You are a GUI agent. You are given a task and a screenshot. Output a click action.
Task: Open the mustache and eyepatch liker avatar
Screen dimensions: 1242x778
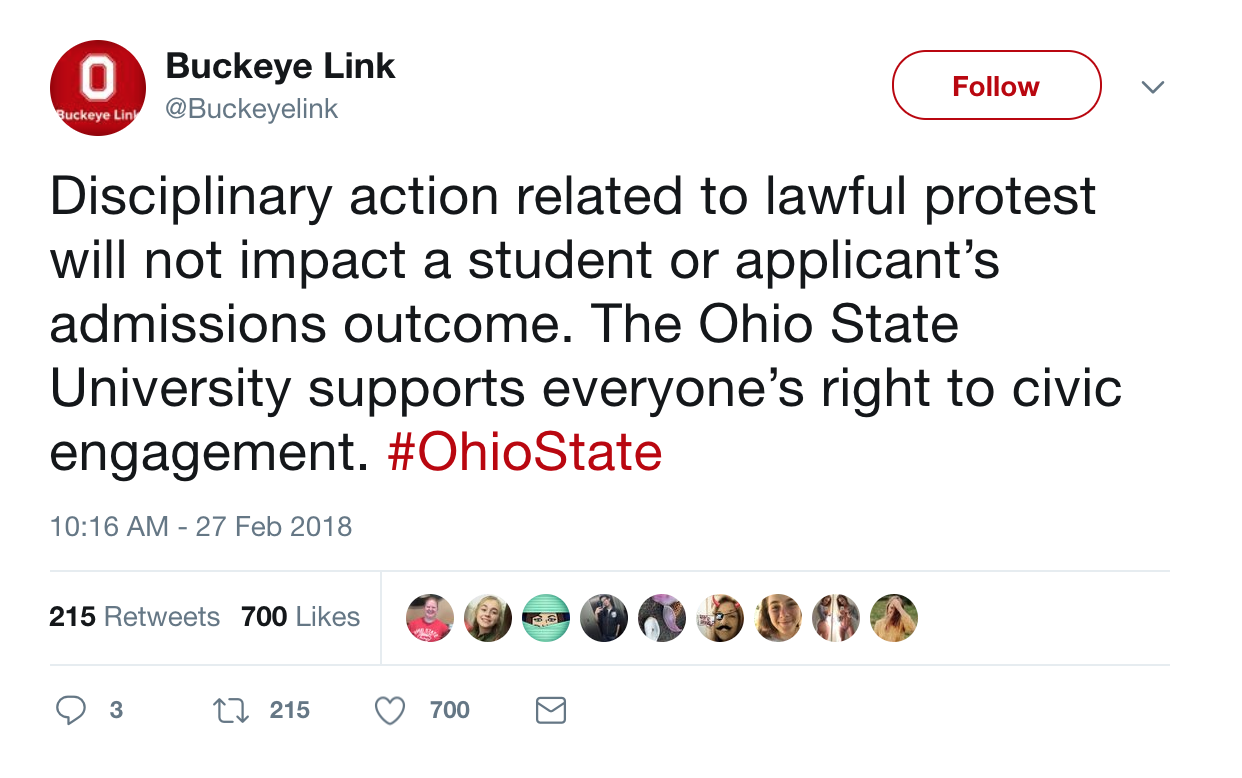pyautogui.click(x=720, y=618)
